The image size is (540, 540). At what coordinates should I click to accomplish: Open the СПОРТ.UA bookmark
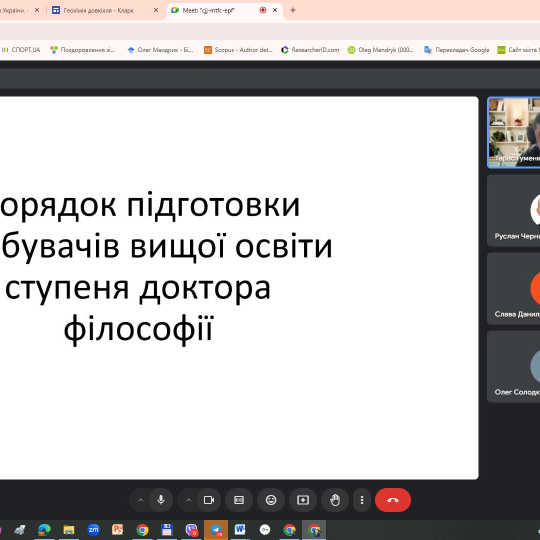21,50
